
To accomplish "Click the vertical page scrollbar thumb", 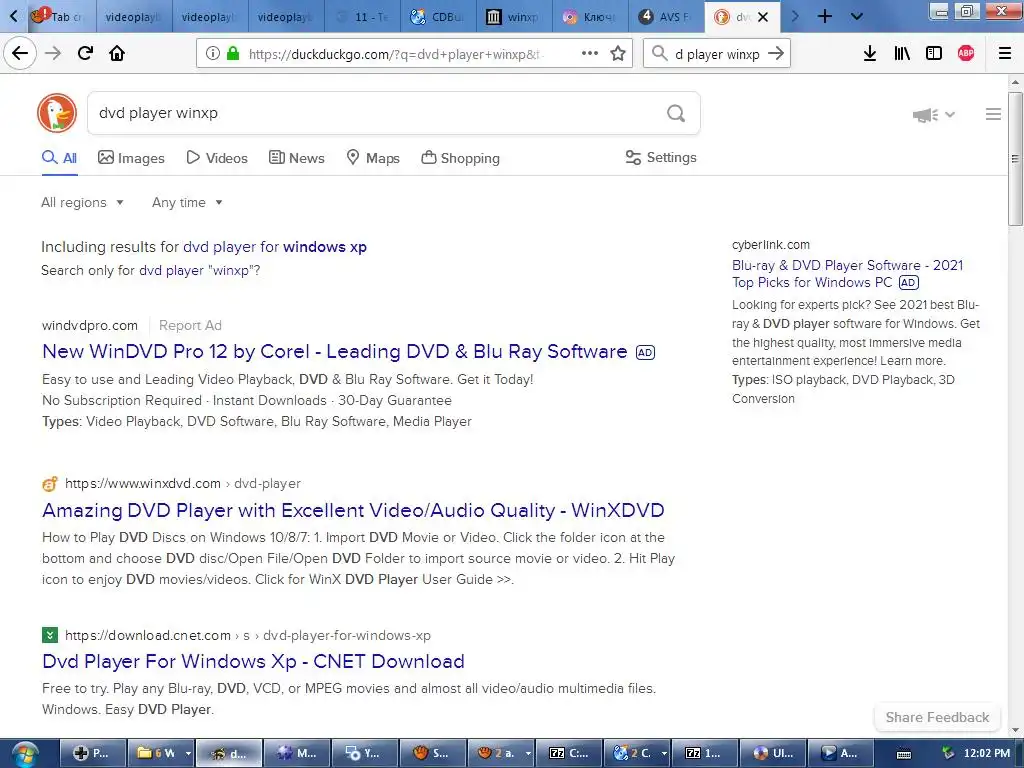I will (1015, 159).
